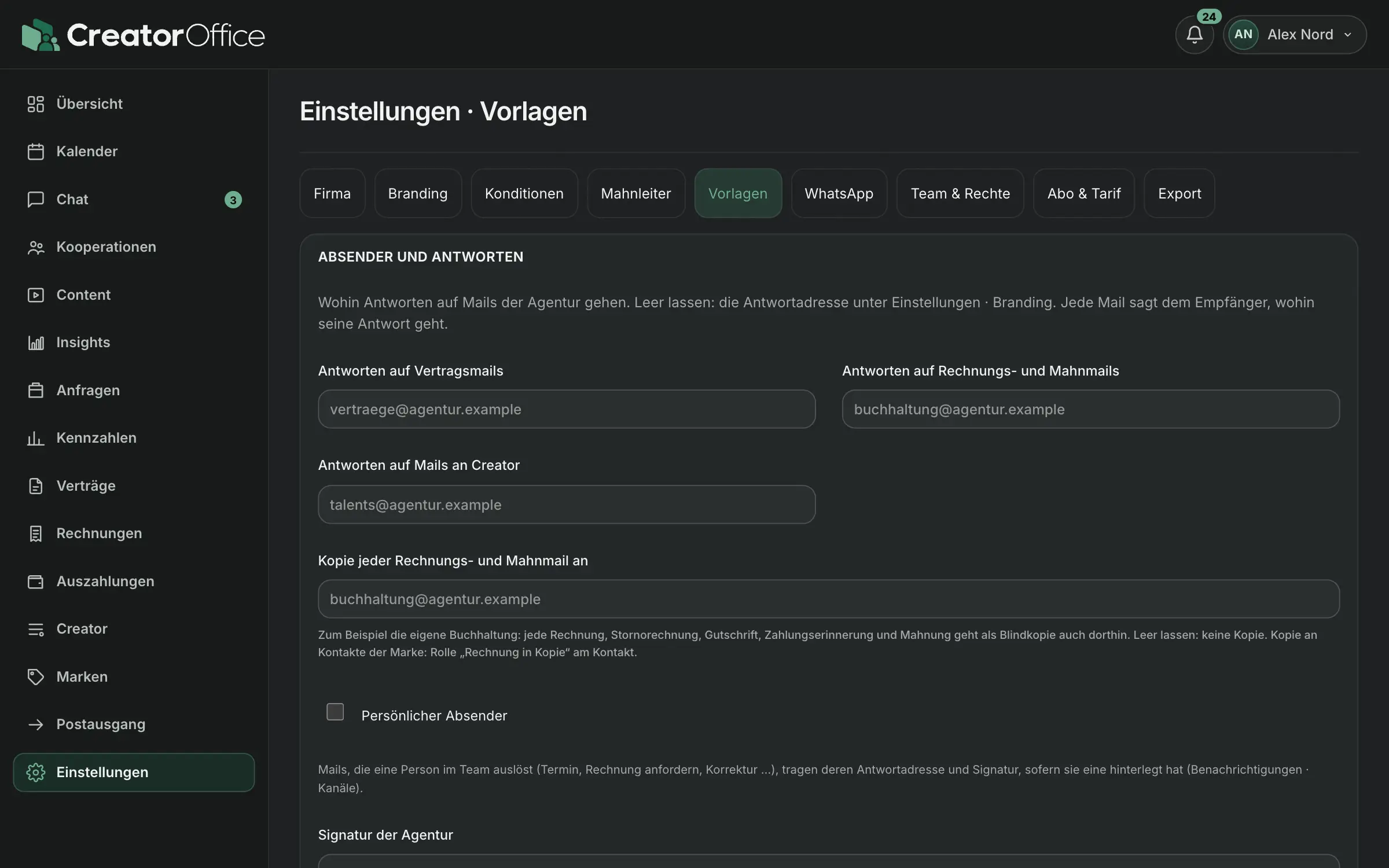Viewport: 1389px width, 868px height.
Task: Click the AN avatar of Alex Nord
Action: 1243,35
